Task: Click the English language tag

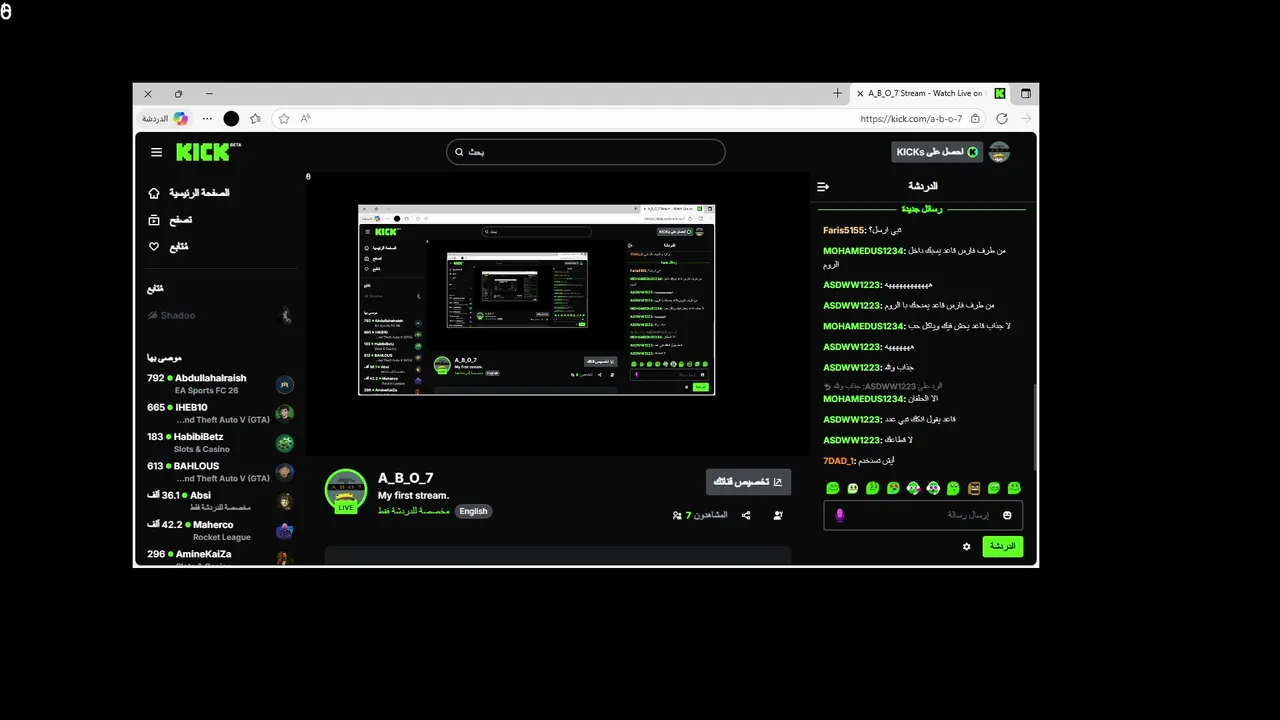Action: [474, 511]
